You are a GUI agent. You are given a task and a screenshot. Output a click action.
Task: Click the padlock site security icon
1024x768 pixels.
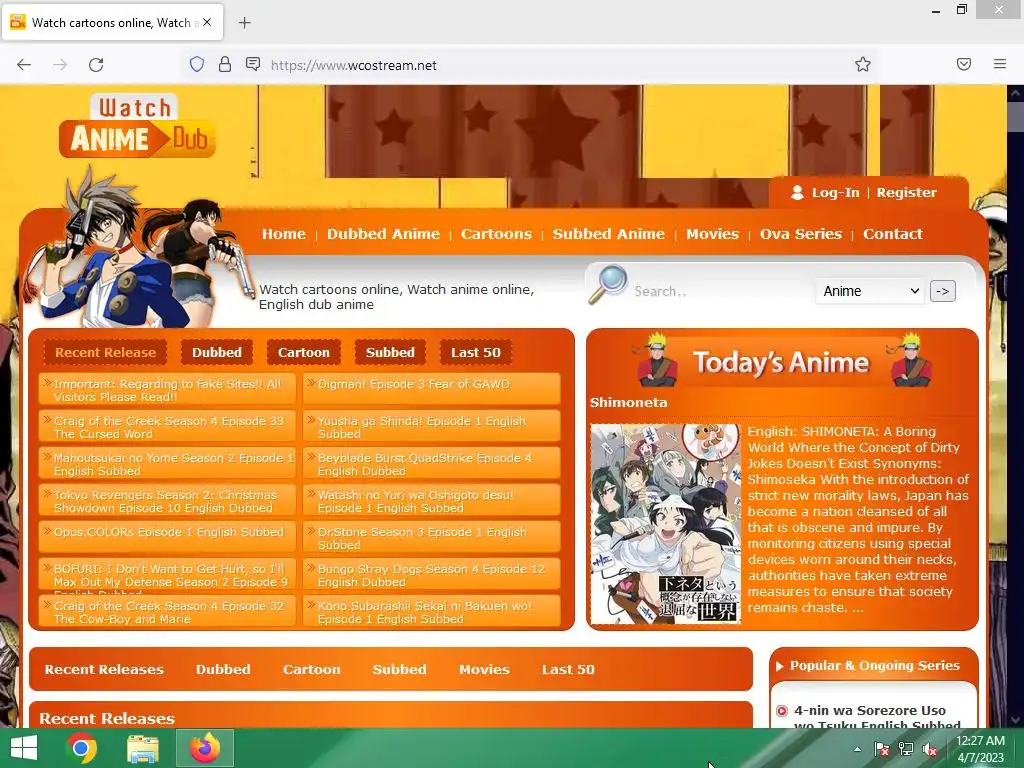(225, 64)
